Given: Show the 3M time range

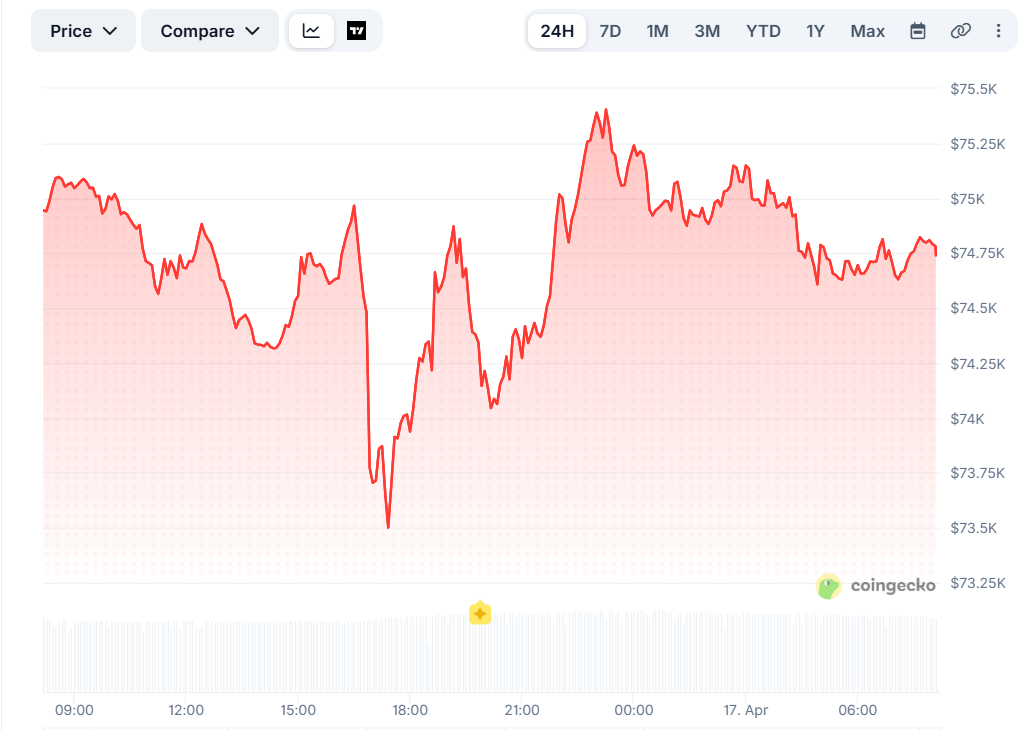Looking at the screenshot, I should (x=707, y=31).
